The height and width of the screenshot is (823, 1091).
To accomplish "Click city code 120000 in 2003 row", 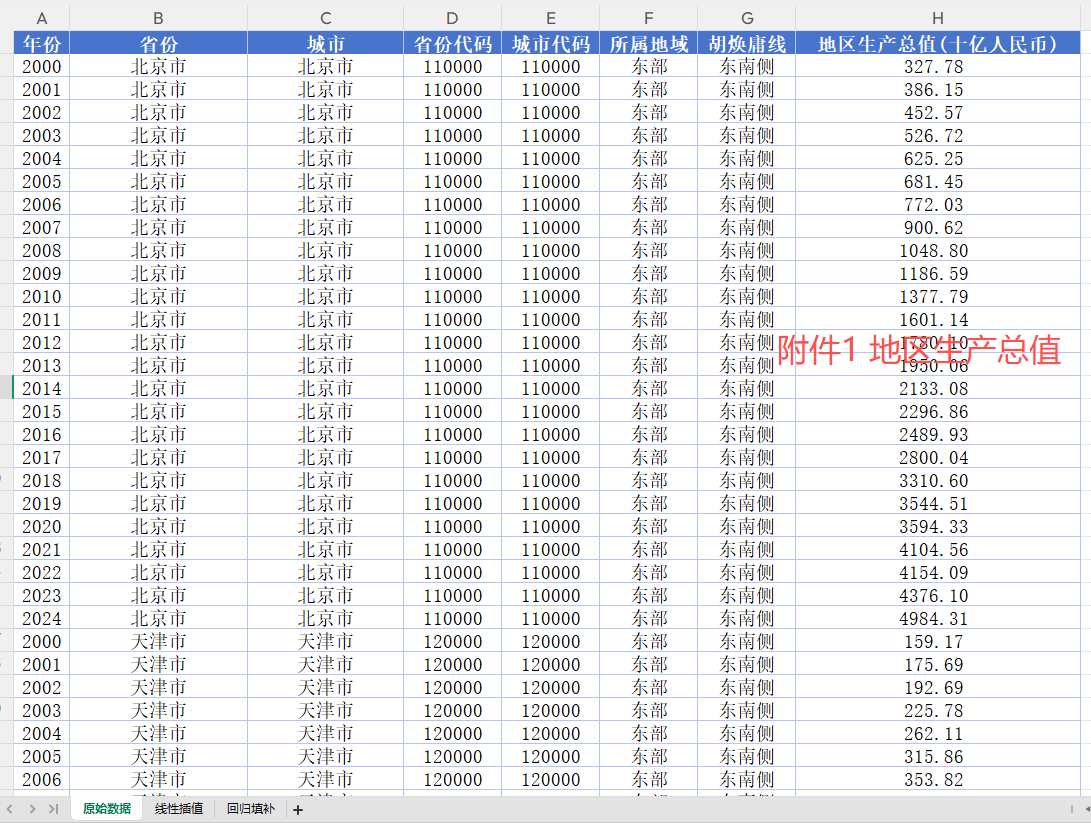I will pos(550,710).
